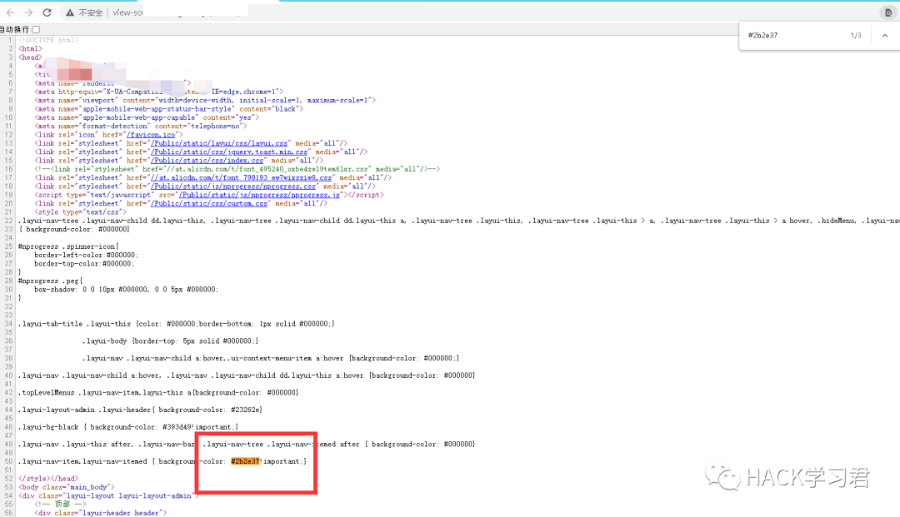The height and width of the screenshot is (517, 900).
Task: Click the style type="text/css" tag
Action: (x=80, y=212)
